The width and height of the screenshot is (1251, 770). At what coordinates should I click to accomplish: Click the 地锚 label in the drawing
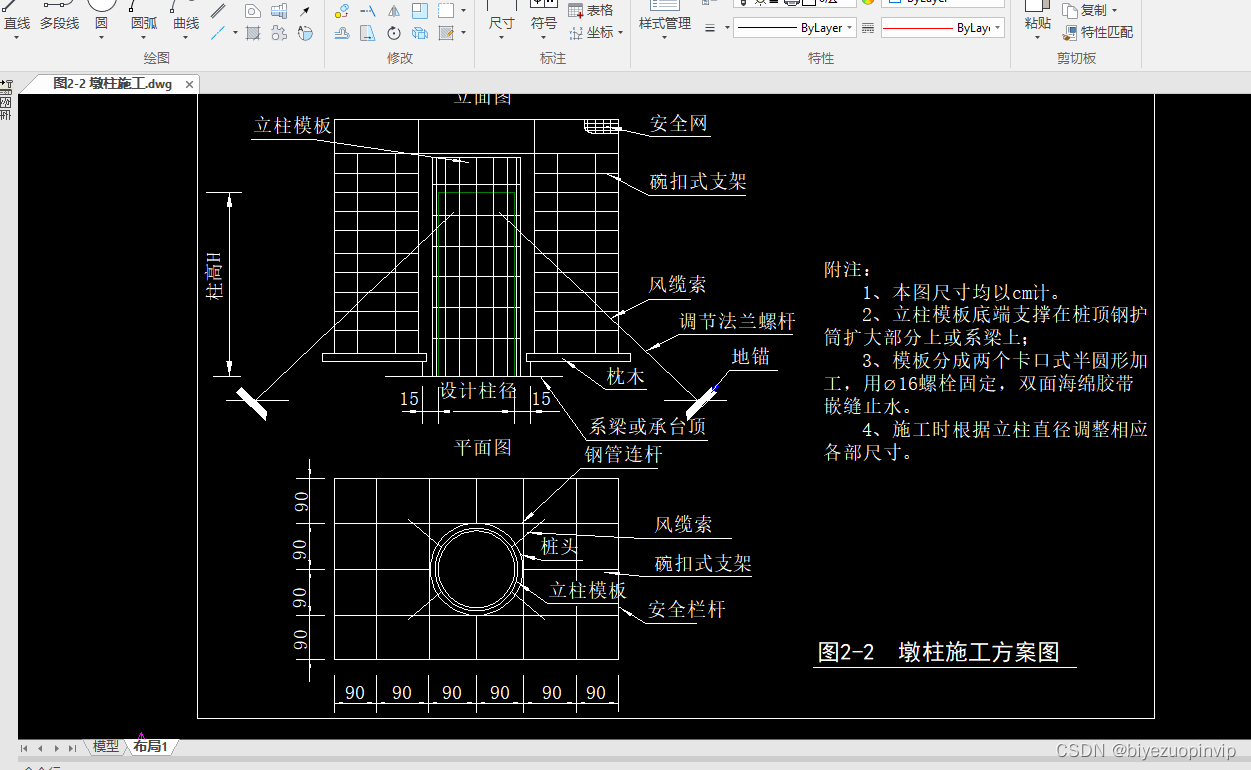pos(751,357)
